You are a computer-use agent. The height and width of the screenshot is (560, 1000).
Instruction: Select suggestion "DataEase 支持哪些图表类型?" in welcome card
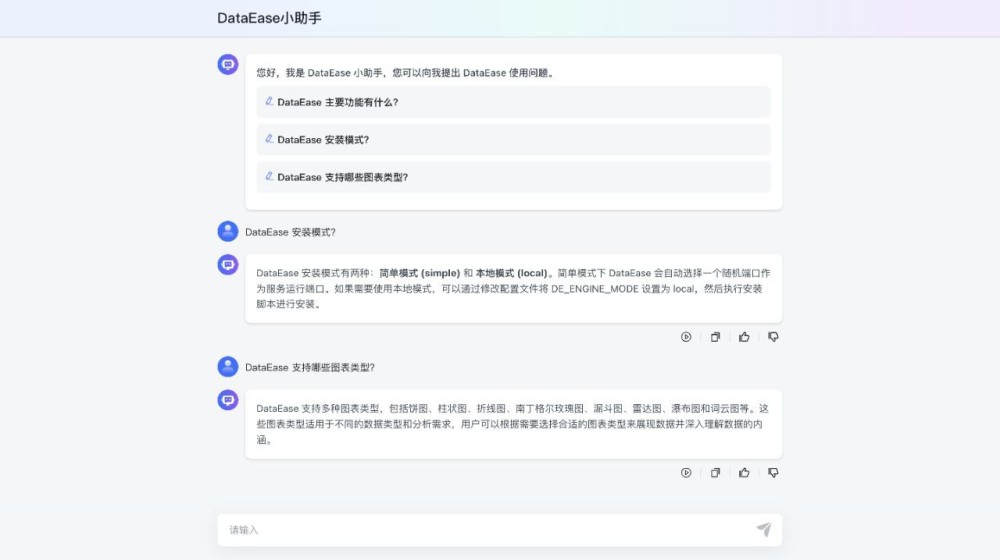click(513, 177)
